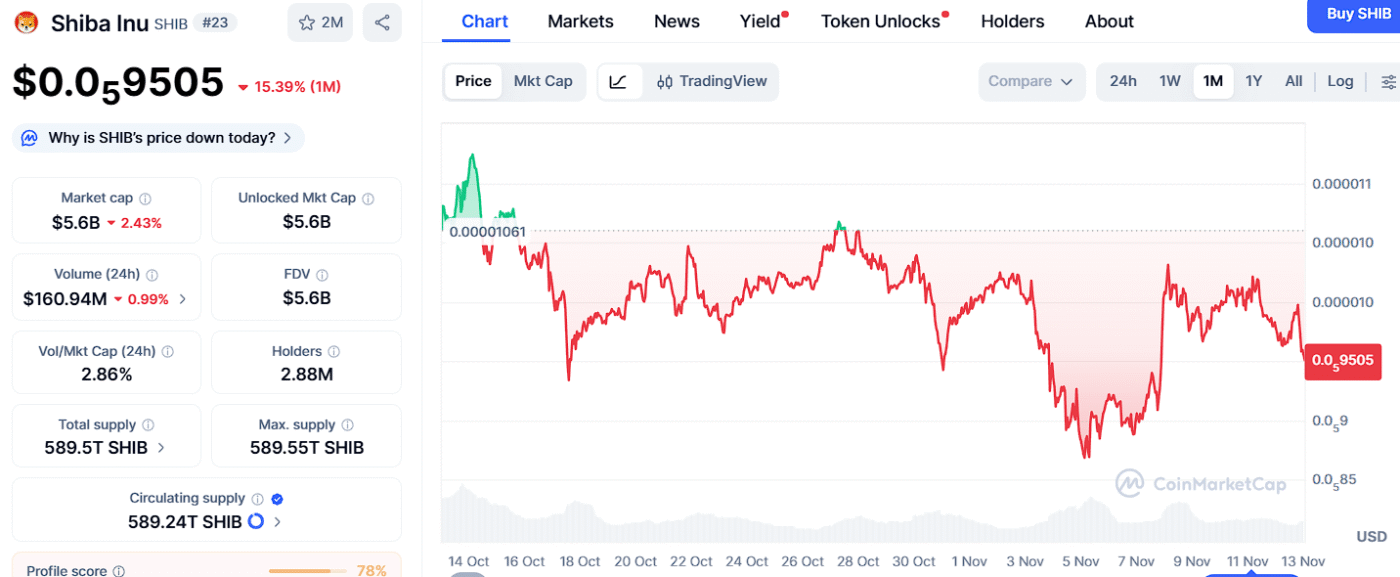
Task: Open the Compare dropdown
Action: point(1031,82)
